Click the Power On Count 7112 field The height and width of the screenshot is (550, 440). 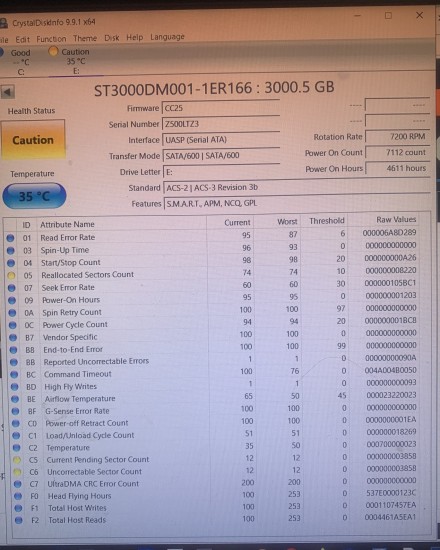397,152
